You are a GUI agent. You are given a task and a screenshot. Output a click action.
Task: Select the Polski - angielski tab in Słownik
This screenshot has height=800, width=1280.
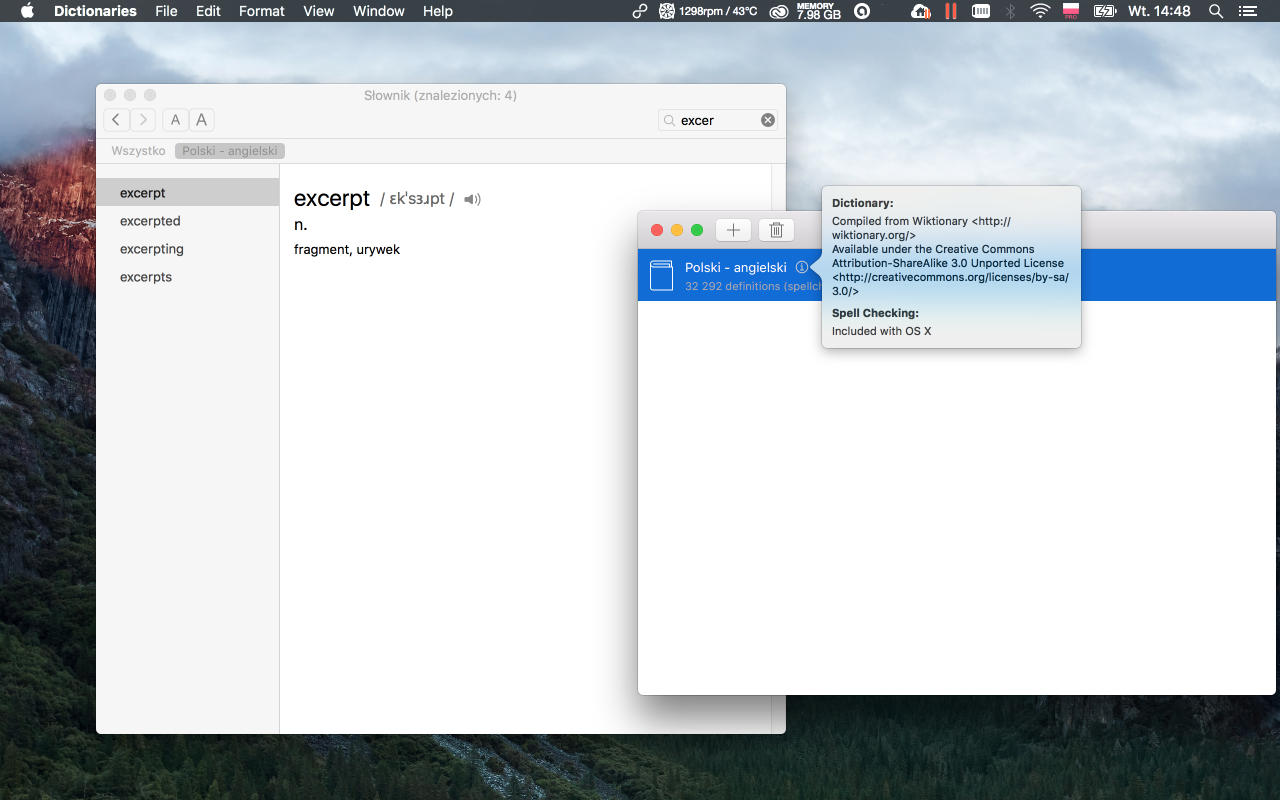230,151
